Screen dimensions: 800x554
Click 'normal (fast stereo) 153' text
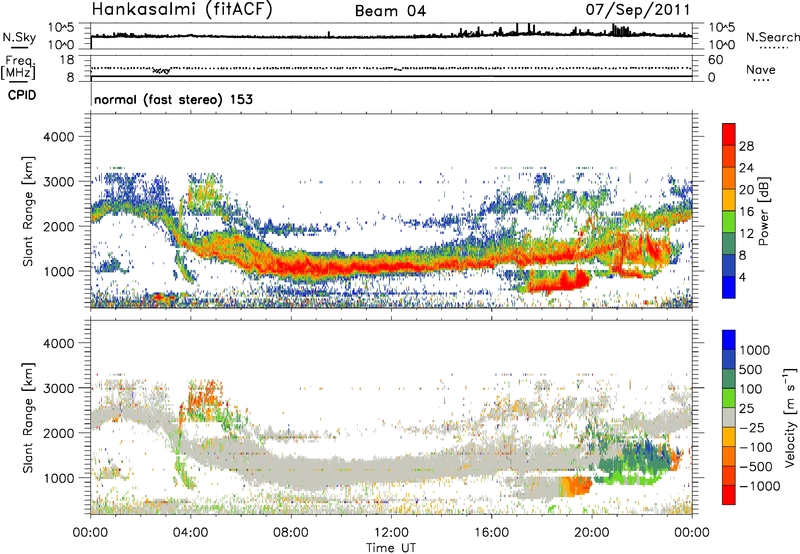coord(173,99)
